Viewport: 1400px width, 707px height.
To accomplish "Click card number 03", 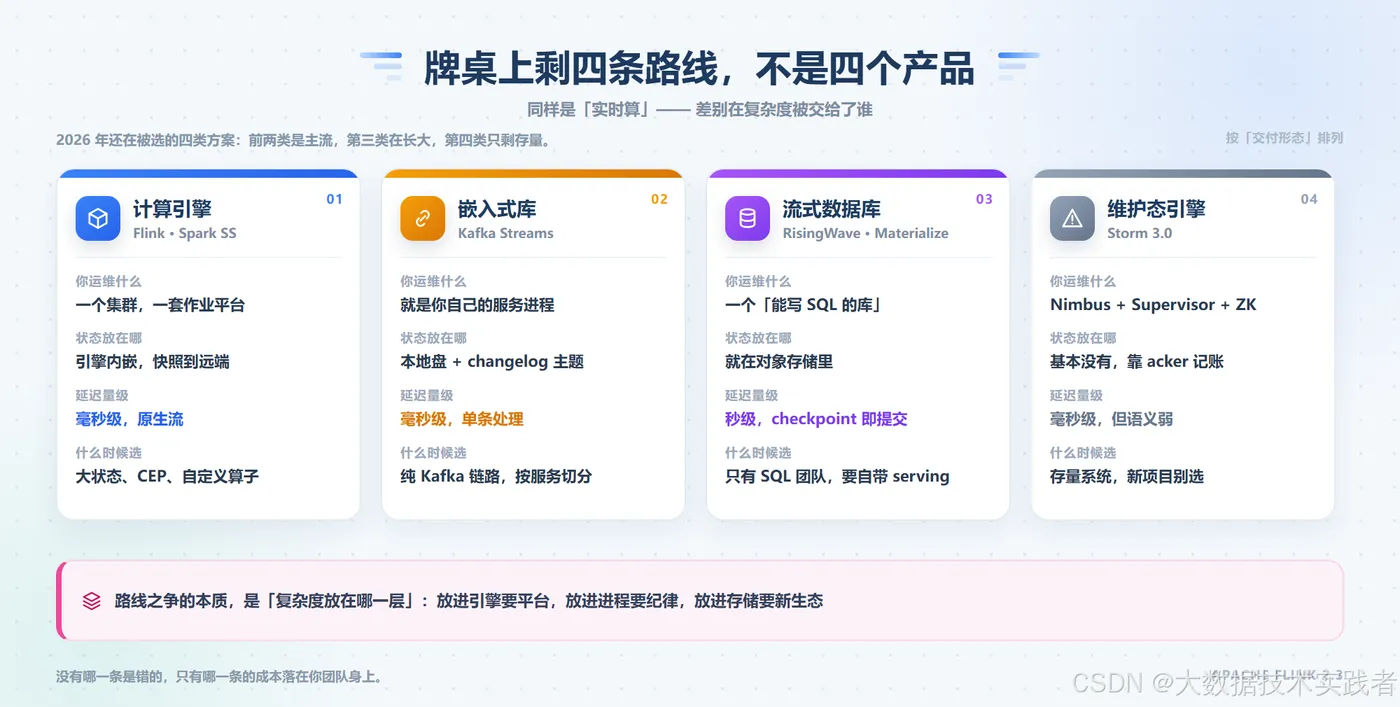I will pyautogui.click(x=984, y=199).
